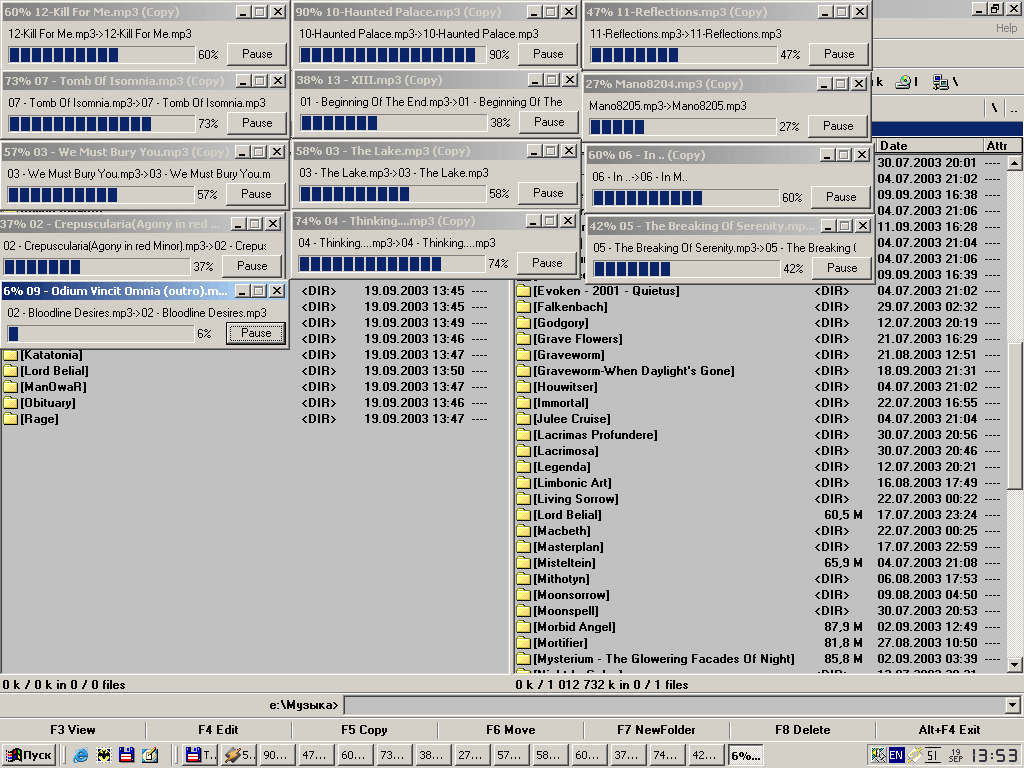Click the folder icon next to [Godgory]
1024x768 pixels.
click(523, 323)
